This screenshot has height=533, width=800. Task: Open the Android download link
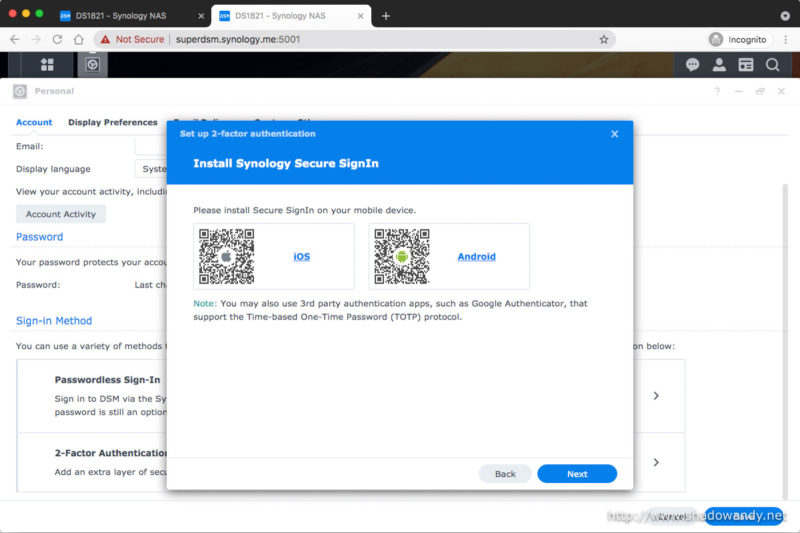click(x=477, y=257)
